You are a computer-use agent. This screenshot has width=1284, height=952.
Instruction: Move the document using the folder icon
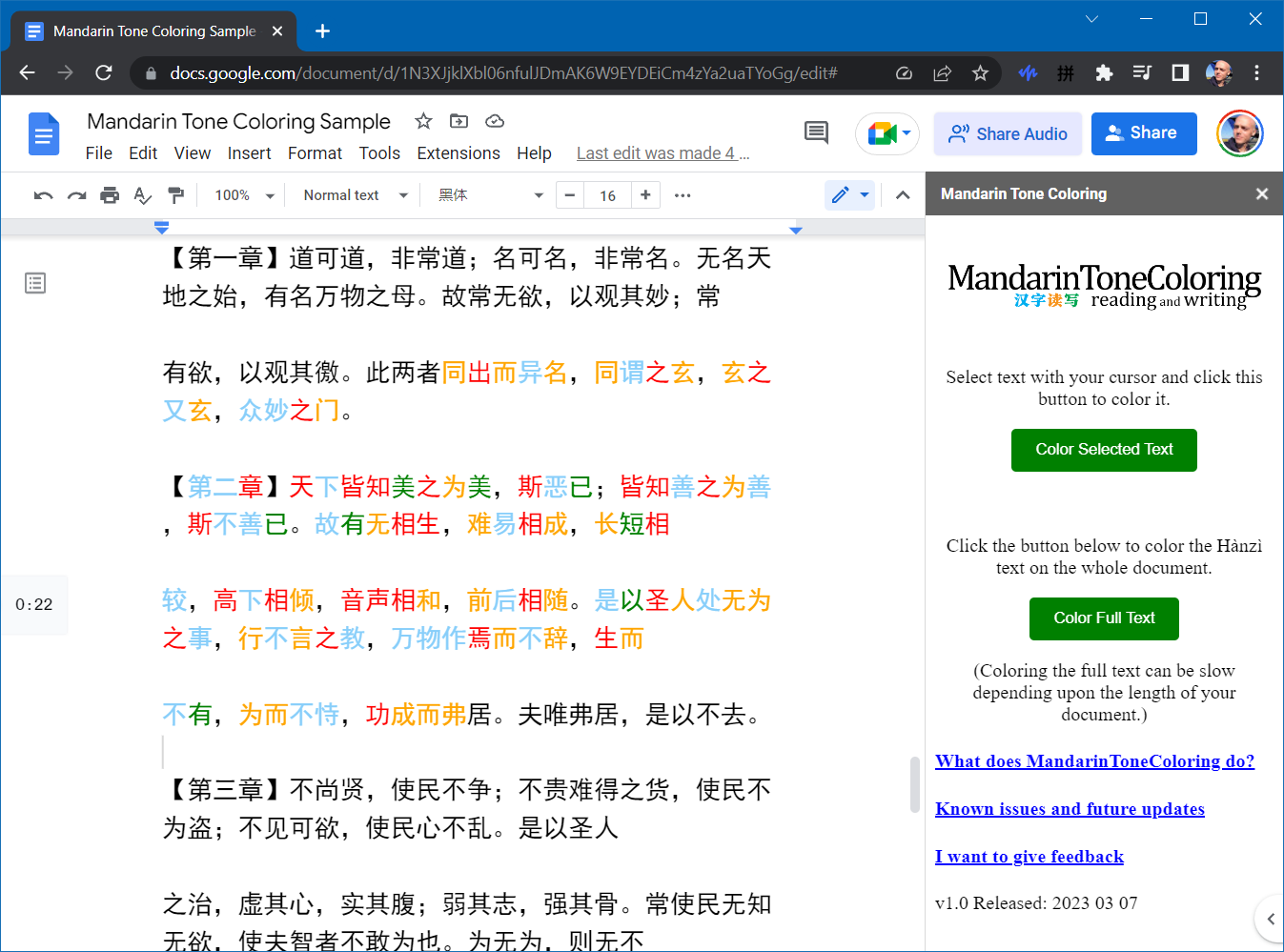tap(459, 121)
